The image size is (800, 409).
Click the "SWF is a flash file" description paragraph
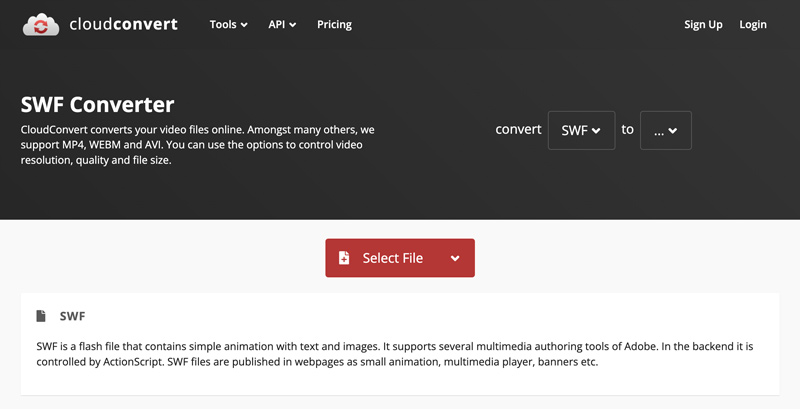394,354
